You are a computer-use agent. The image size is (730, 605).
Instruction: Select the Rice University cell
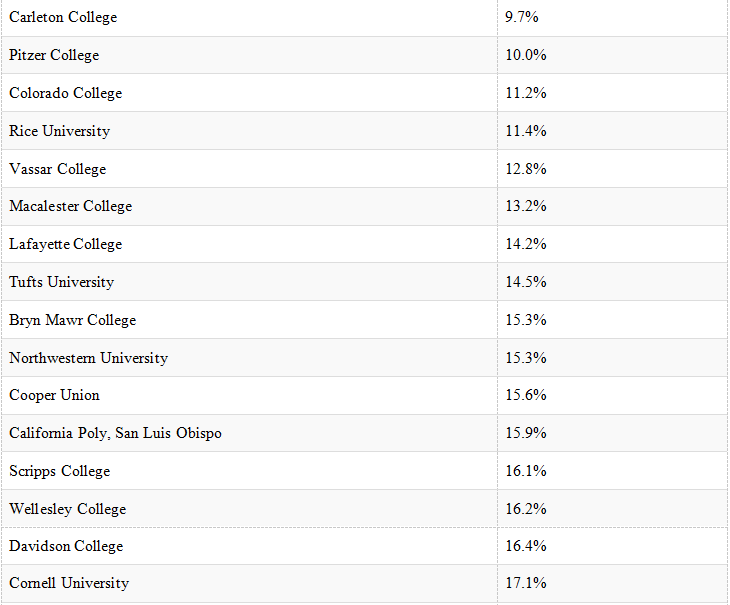tap(60, 131)
